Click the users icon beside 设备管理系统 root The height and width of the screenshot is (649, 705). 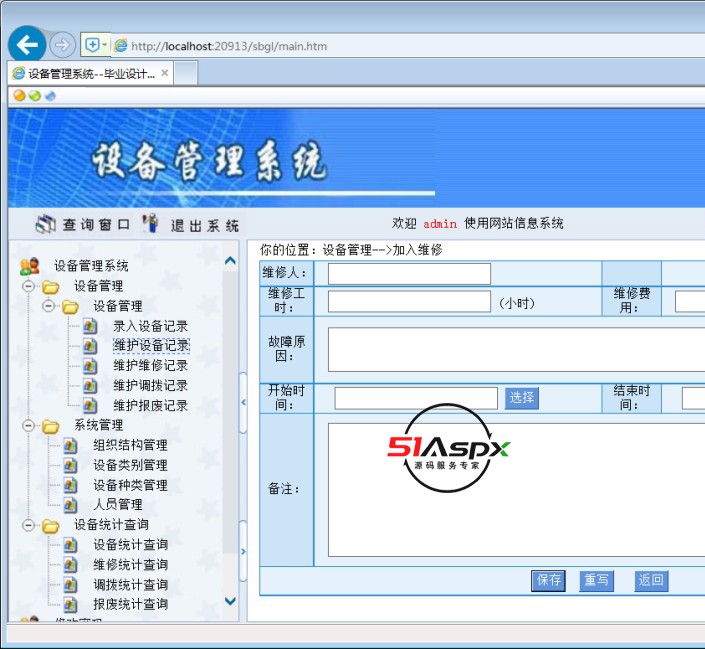(x=30, y=266)
